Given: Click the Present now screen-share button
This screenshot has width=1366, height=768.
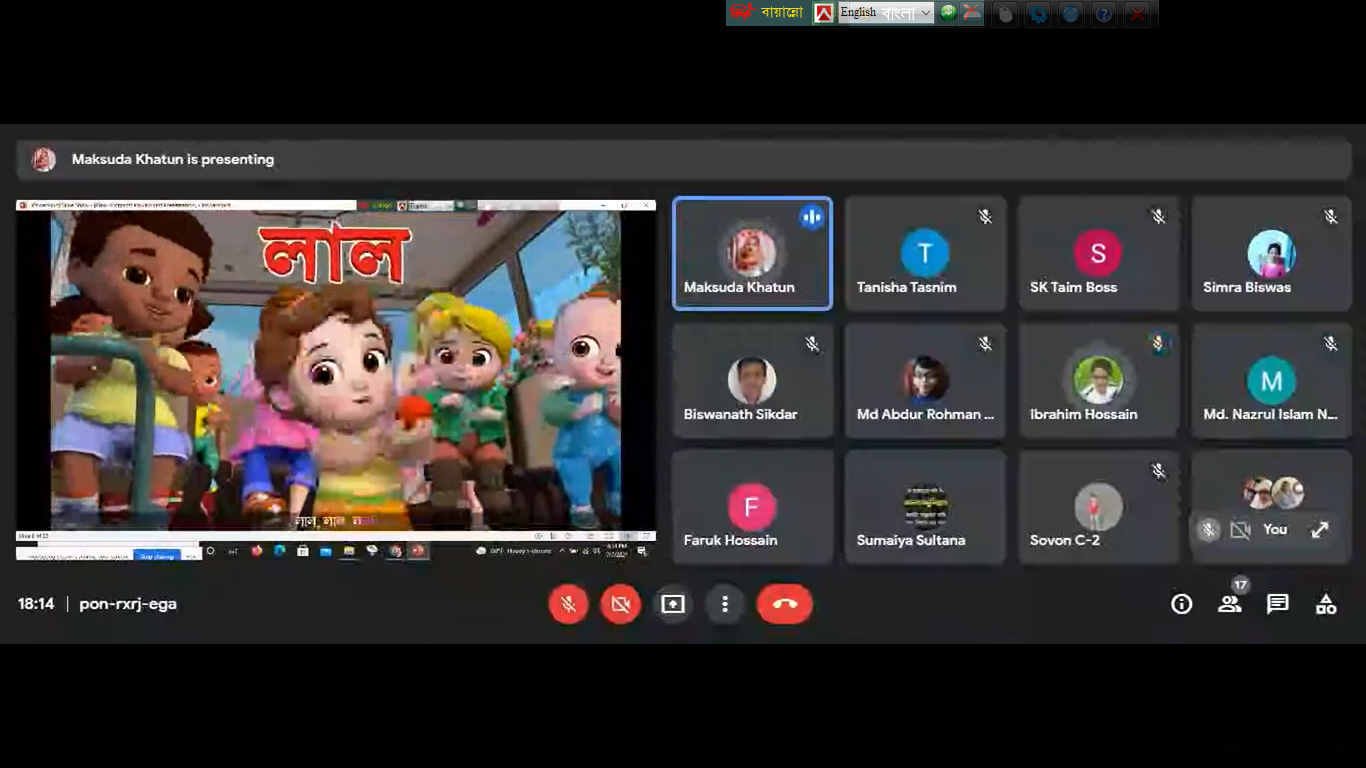Looking at the screenshot, I should tap(672, 604).
